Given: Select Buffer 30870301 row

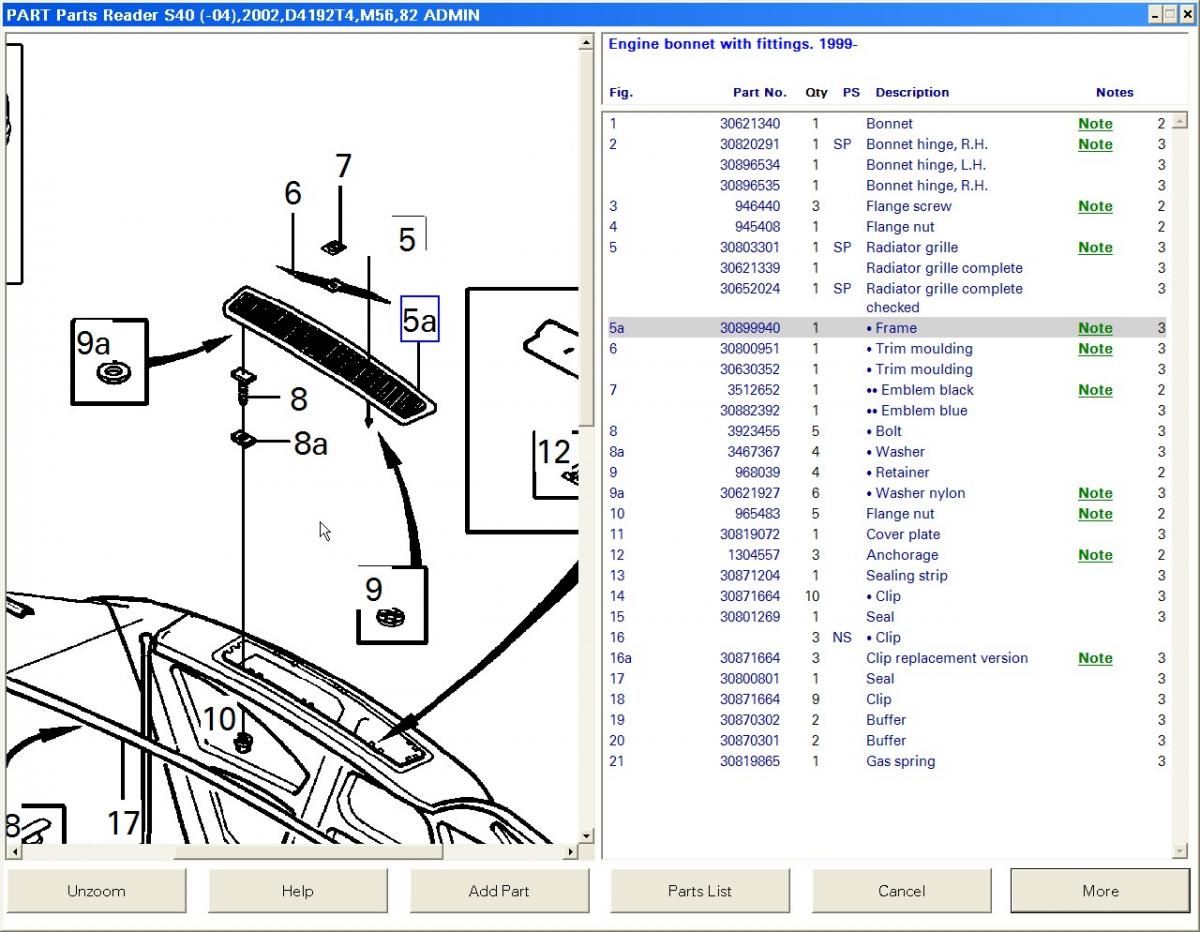Looking at the screenshot, I should pos(888,740).
